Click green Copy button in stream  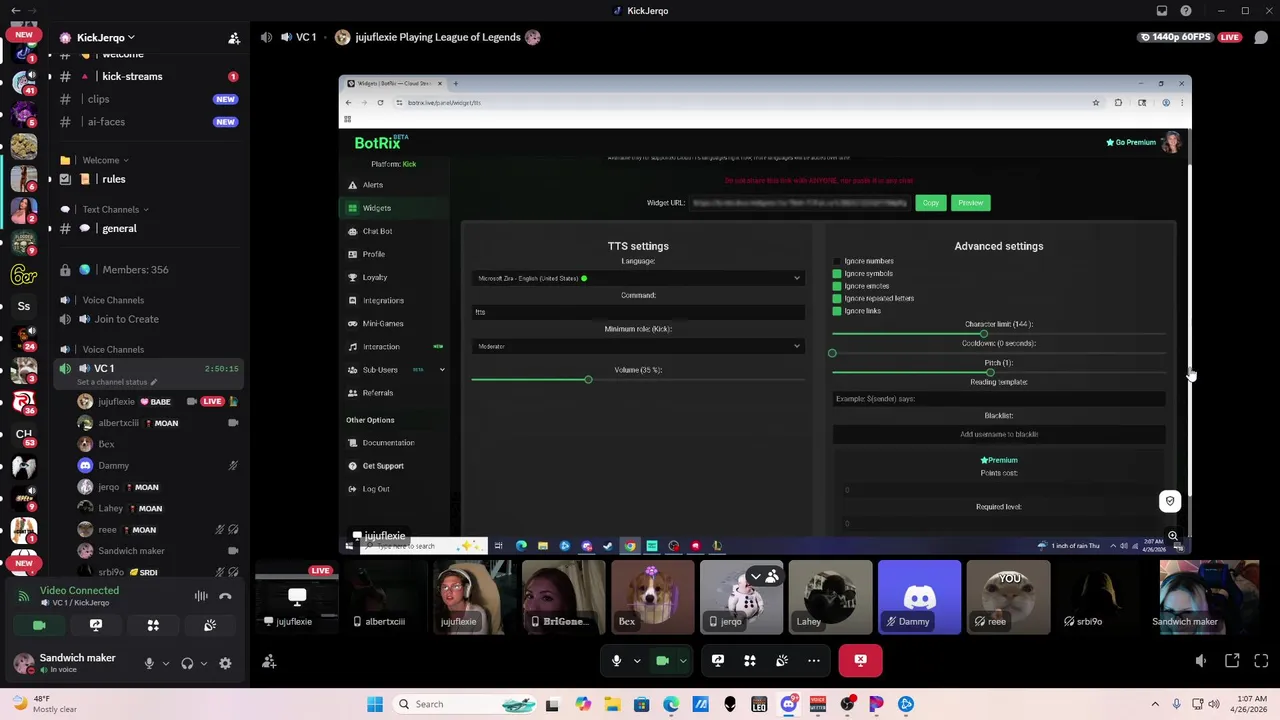point(931,203)
